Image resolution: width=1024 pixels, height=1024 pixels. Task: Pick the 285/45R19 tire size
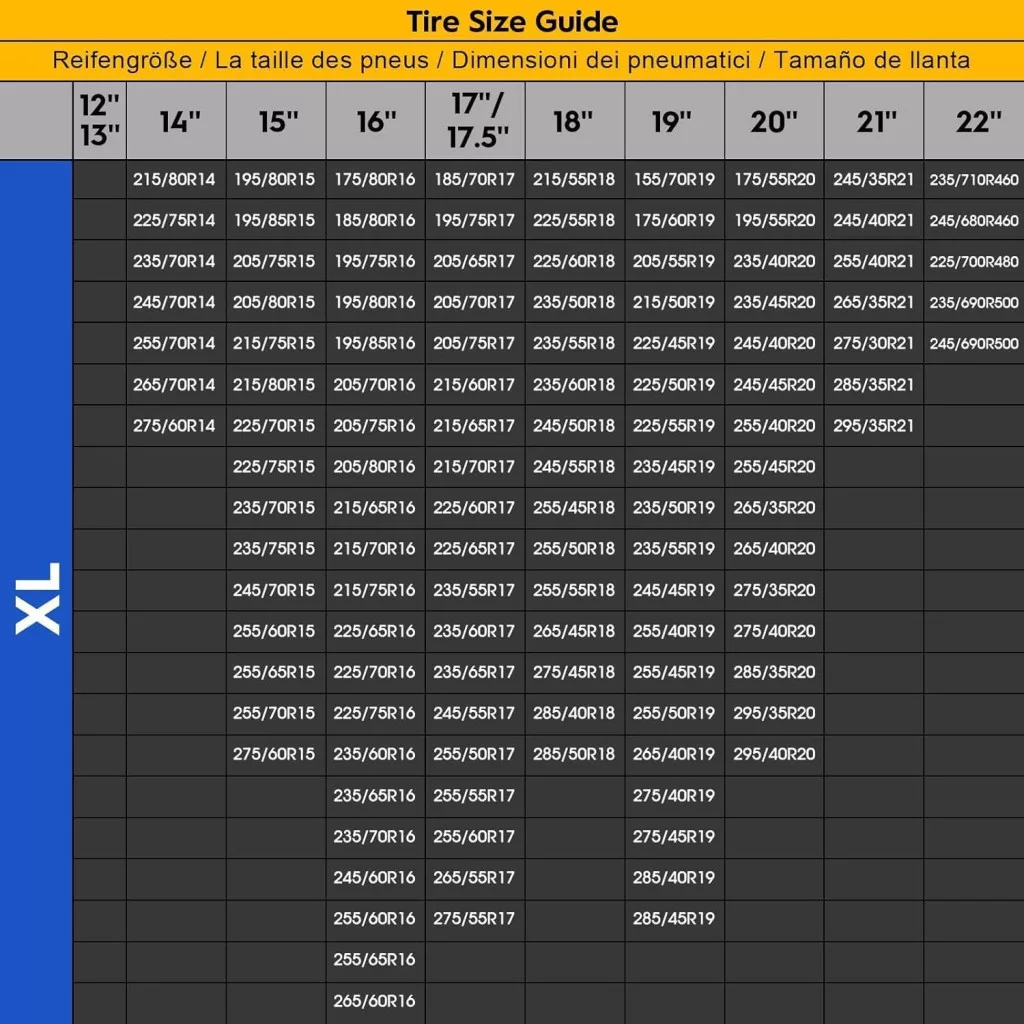(674, 918)
